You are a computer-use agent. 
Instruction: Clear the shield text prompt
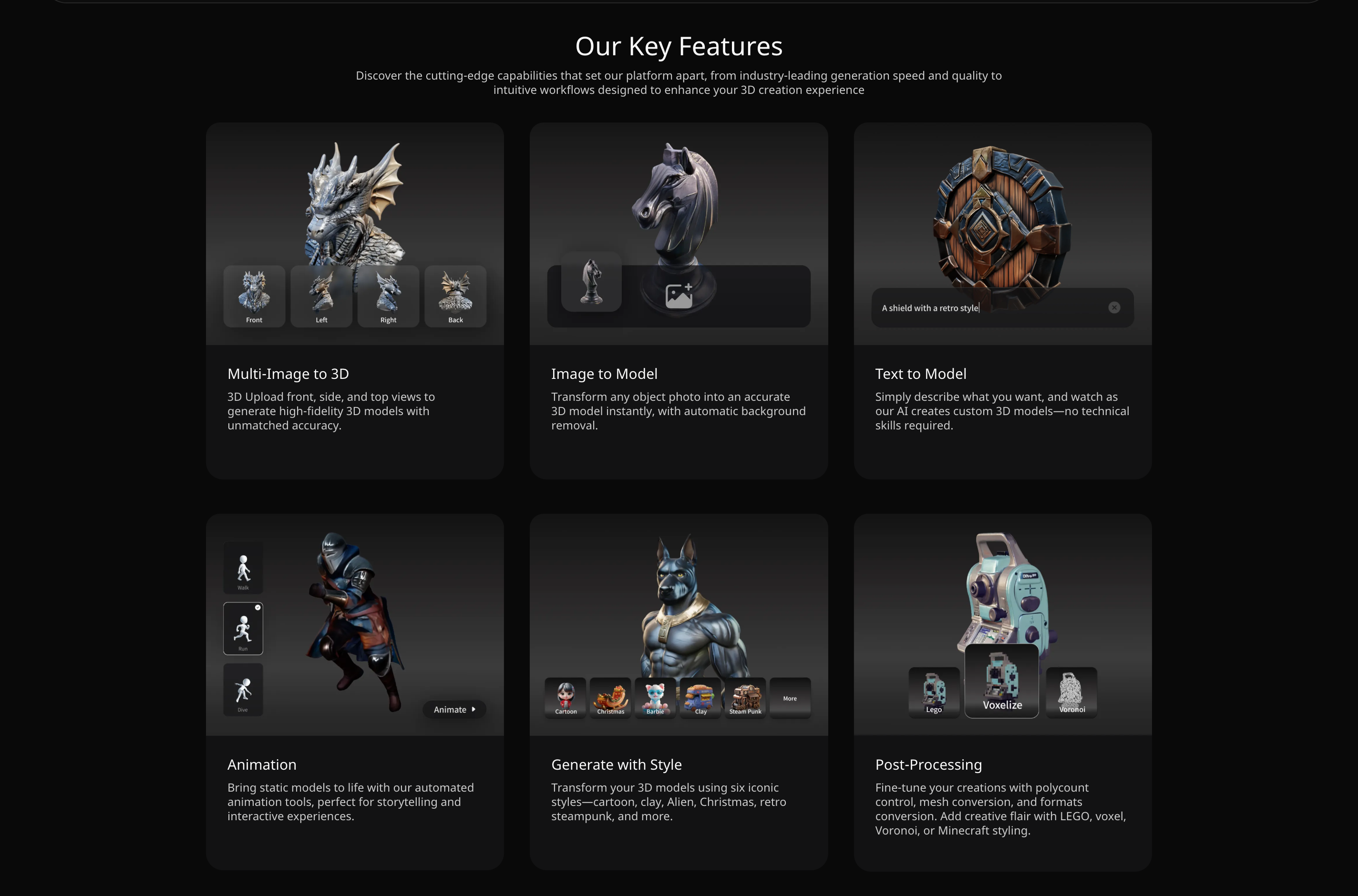pyautogui.click(x=1114, y=308)
